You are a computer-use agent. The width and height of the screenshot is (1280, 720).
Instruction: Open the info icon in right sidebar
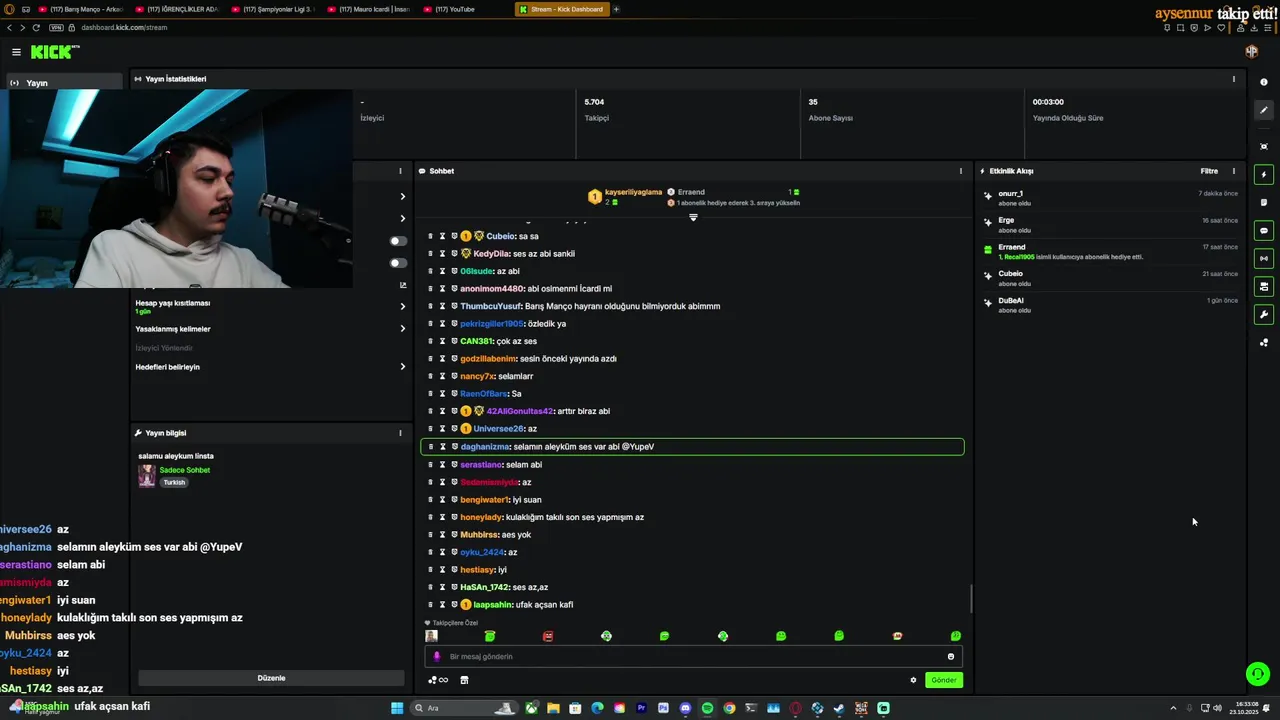click(x=1264, y=82)
